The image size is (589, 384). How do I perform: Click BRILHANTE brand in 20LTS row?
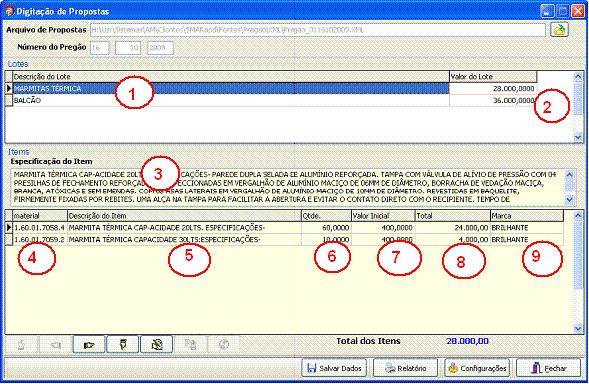tap(527, 228)
